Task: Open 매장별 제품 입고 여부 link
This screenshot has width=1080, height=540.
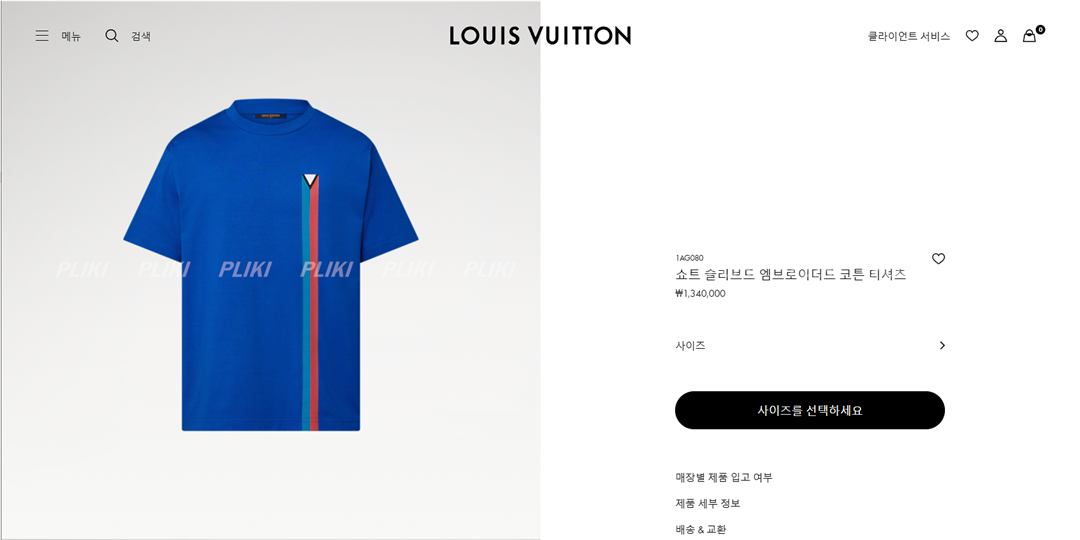Action: [x=724, y=477]
